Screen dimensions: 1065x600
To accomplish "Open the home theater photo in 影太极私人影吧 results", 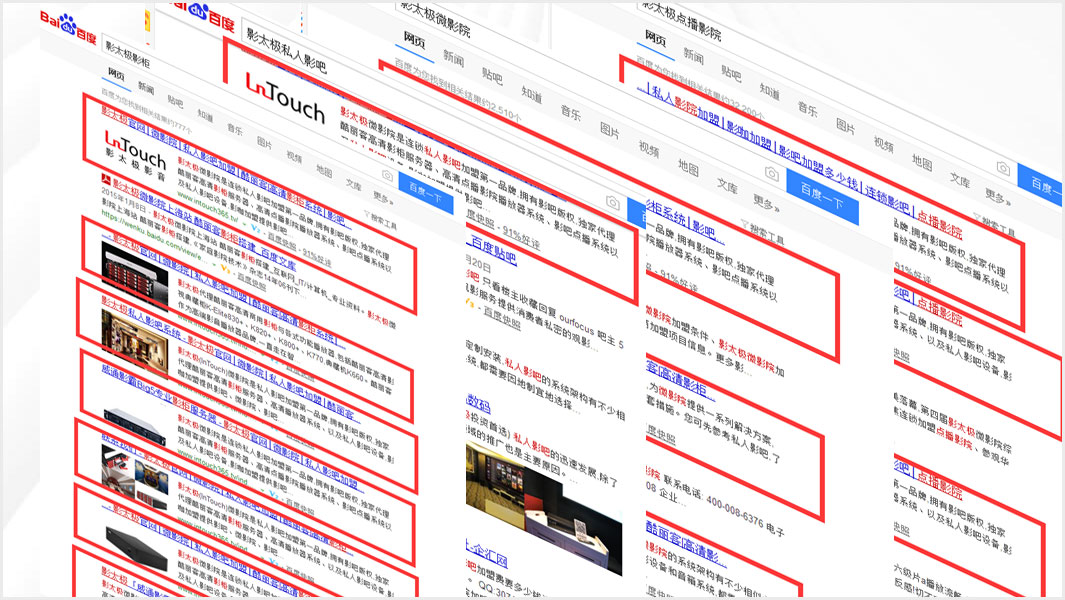I will pos(543,507).
